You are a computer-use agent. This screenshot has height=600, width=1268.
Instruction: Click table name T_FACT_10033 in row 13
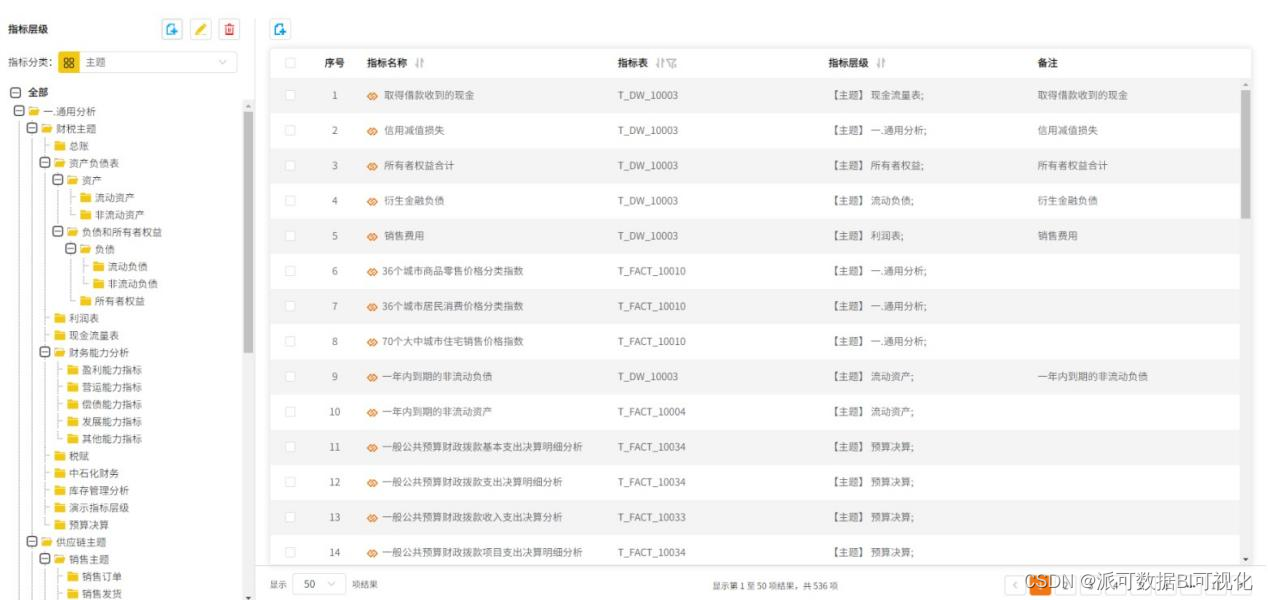coord(652,517)
